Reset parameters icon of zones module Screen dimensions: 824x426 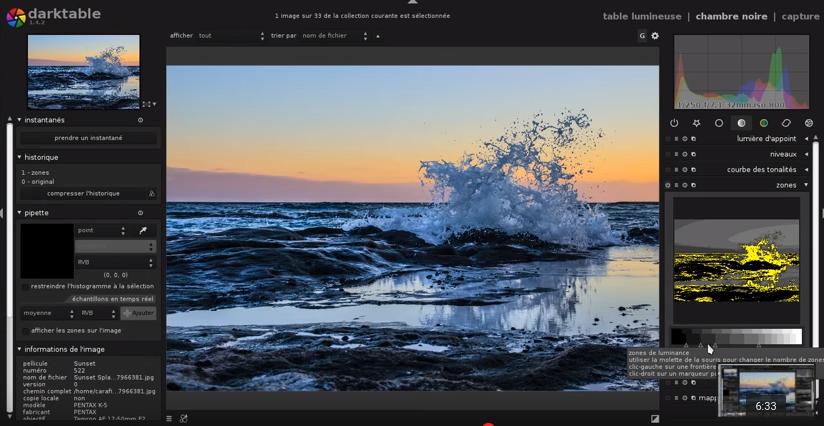685,185
